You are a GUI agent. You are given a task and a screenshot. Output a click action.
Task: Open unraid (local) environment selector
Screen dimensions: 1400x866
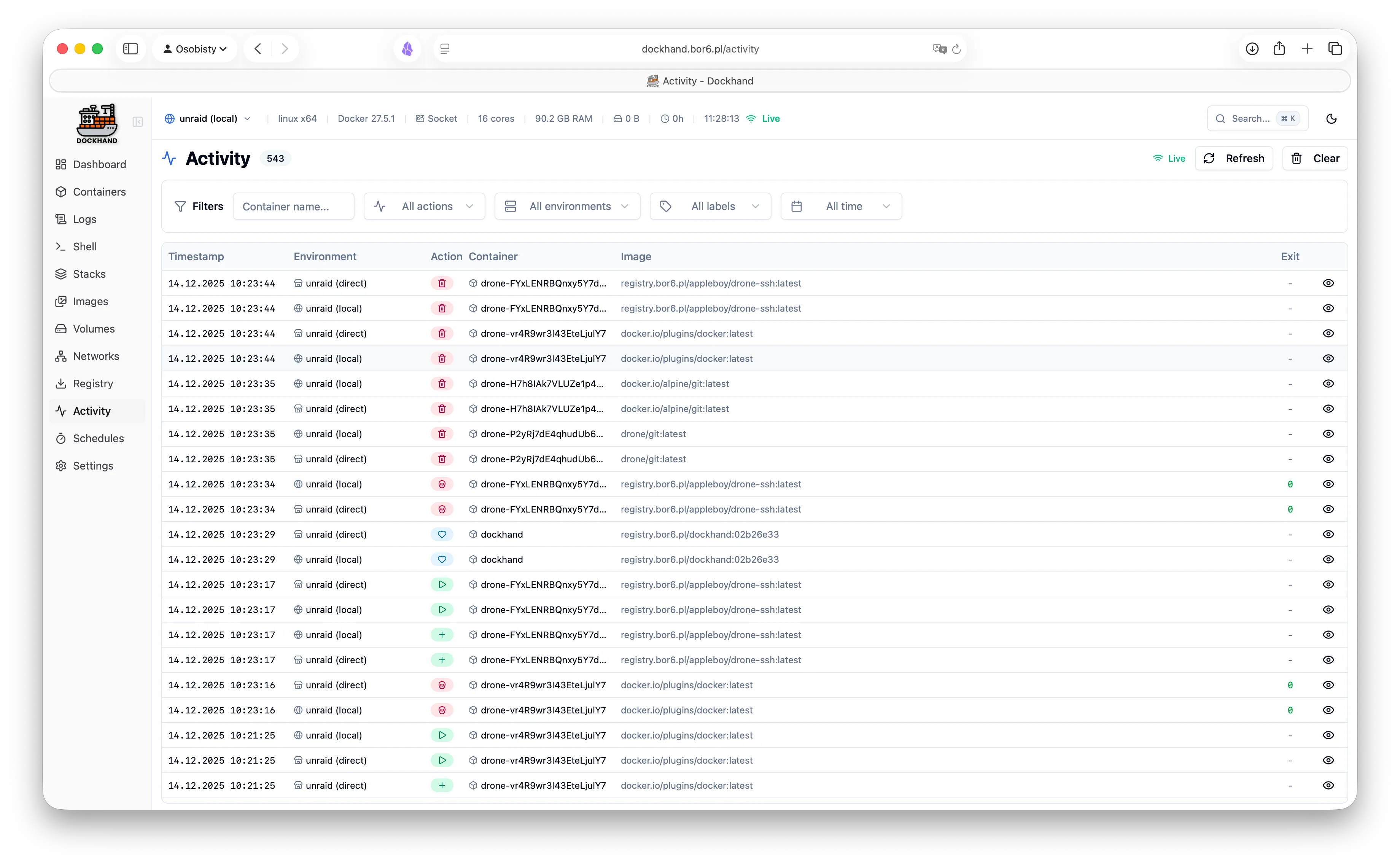[208, 119]
